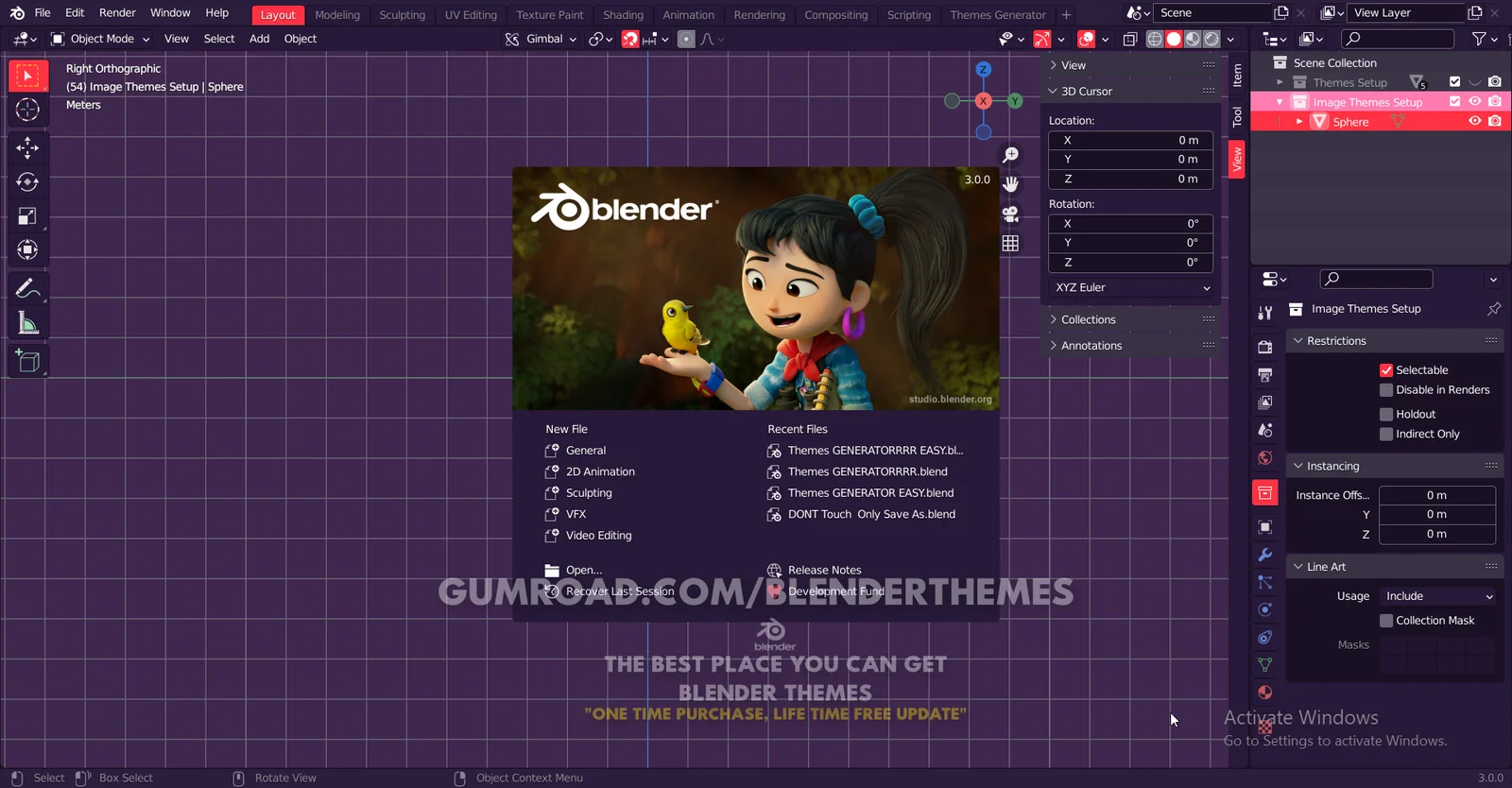Open the Modifiers wrench tab icon
This screenshot has height=788, width=1512.
(x=1265, y=555)
